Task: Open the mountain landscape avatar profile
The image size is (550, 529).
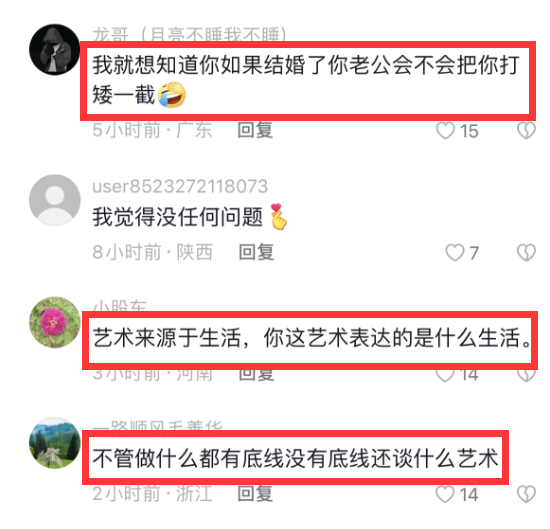Action: click(x=54, y=443)
